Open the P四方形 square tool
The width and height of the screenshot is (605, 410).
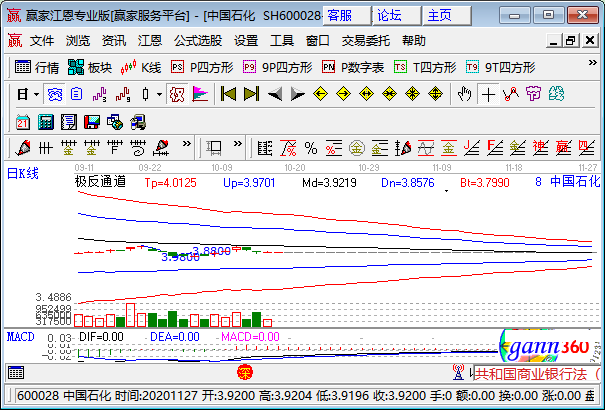click(202, 67)
